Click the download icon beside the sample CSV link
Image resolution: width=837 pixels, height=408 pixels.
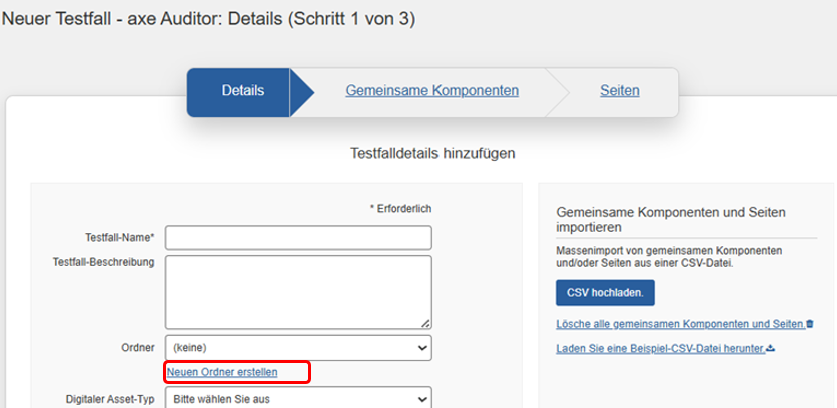[769, 348]
